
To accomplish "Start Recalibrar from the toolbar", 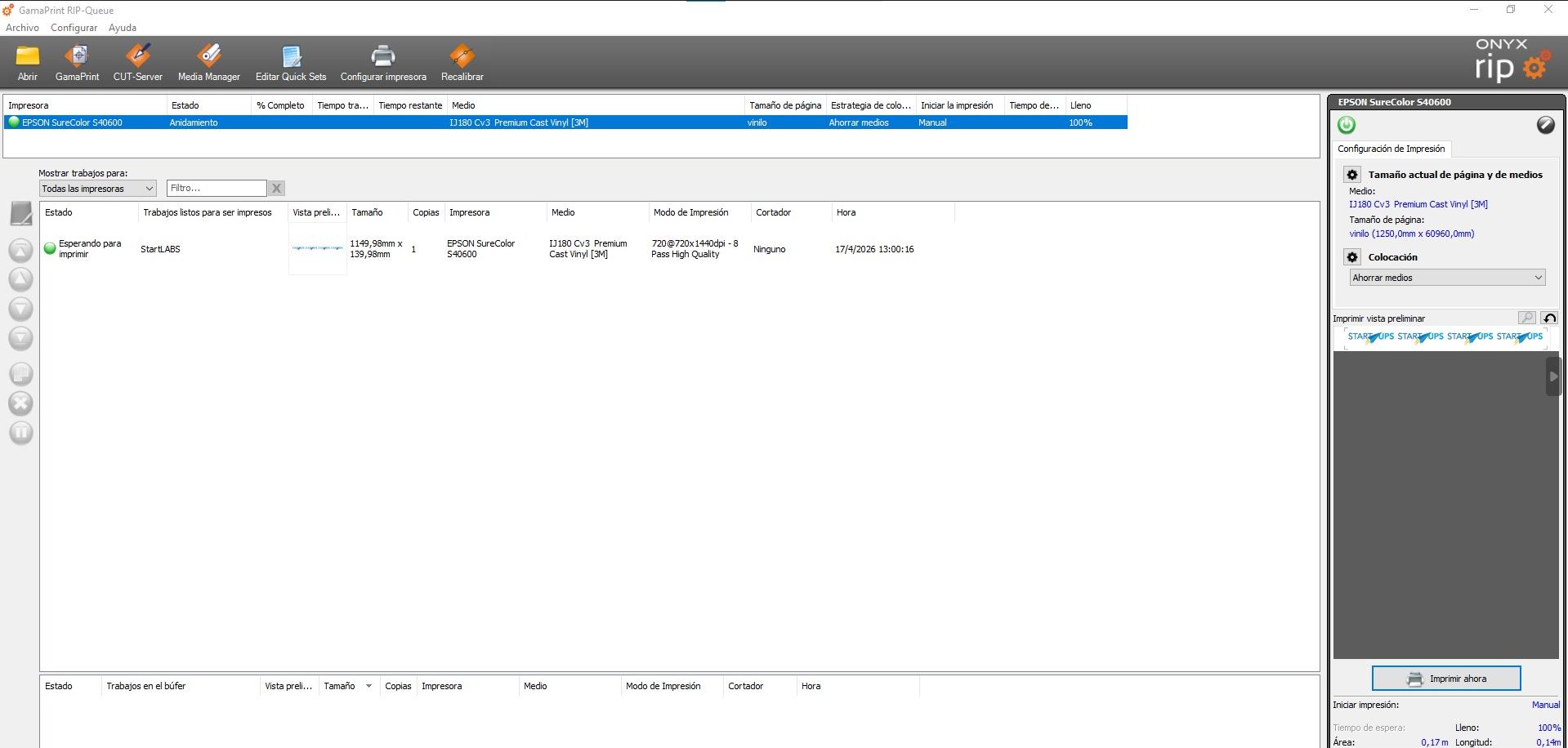I will point(462,63).
